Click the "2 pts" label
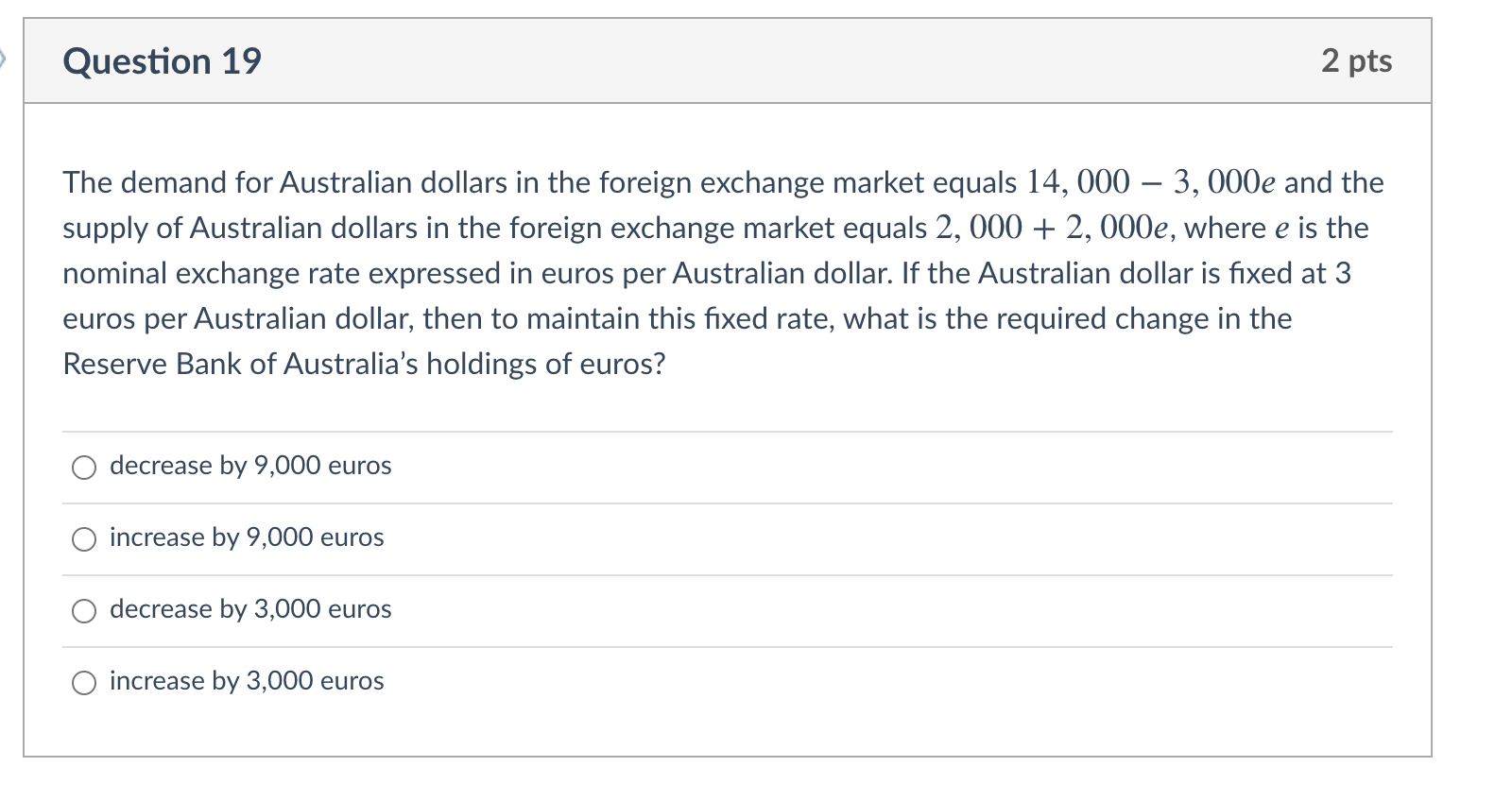 click(x=1355, y=61)
